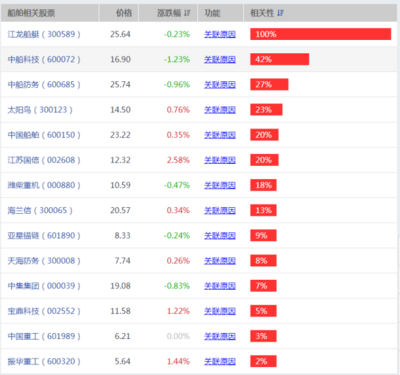Select the change value 0.00%
Viewport: 400px width, 375px height.
[178, 336]
